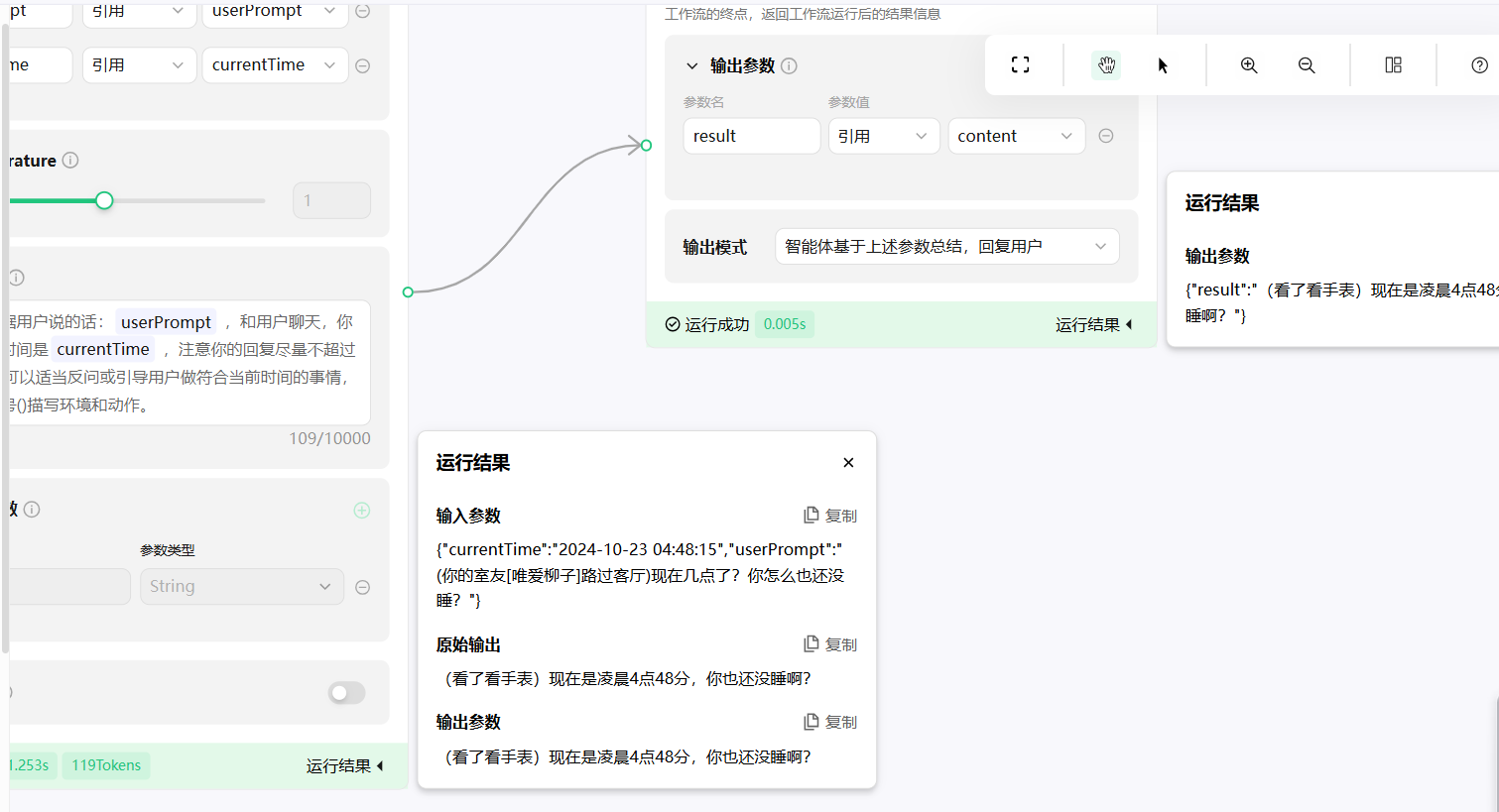
Task: Copy the 输出参数 content in the result popup
Action: coord(829,722)
